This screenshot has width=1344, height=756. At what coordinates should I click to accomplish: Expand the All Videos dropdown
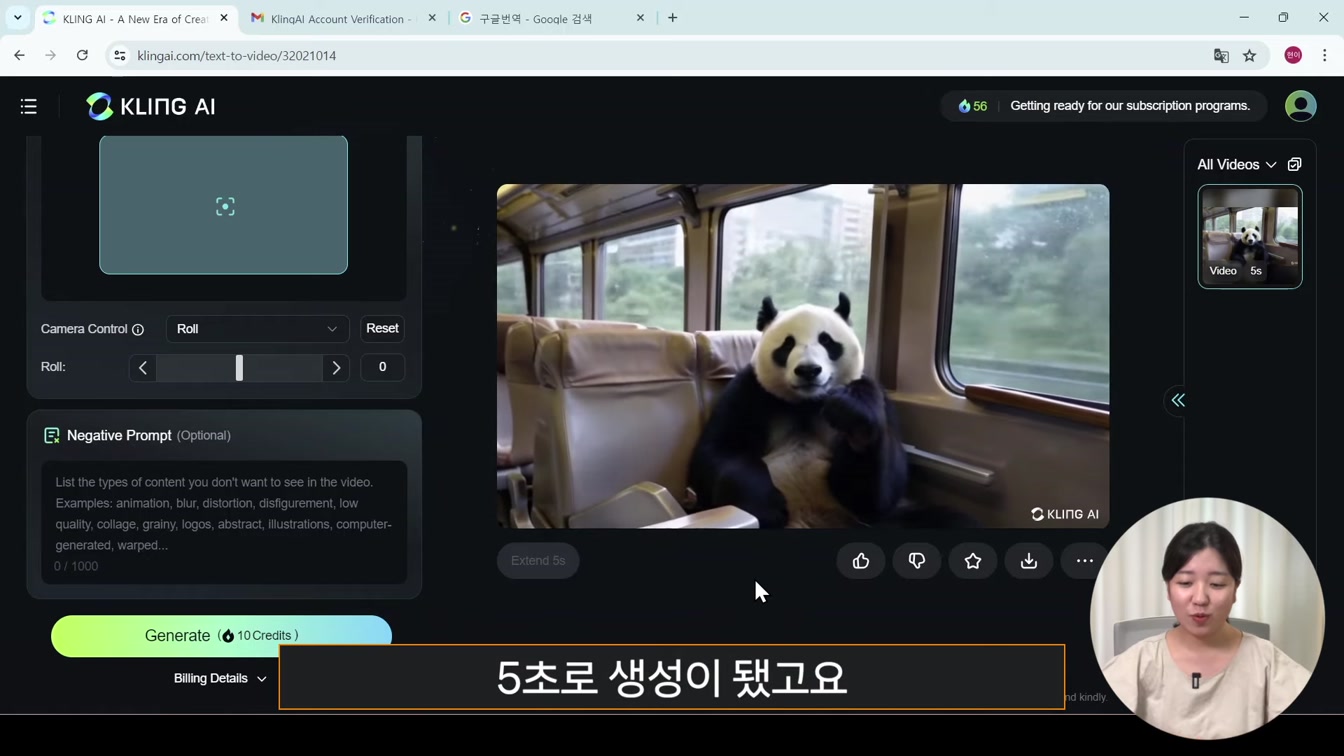[x=1237, y=165]
